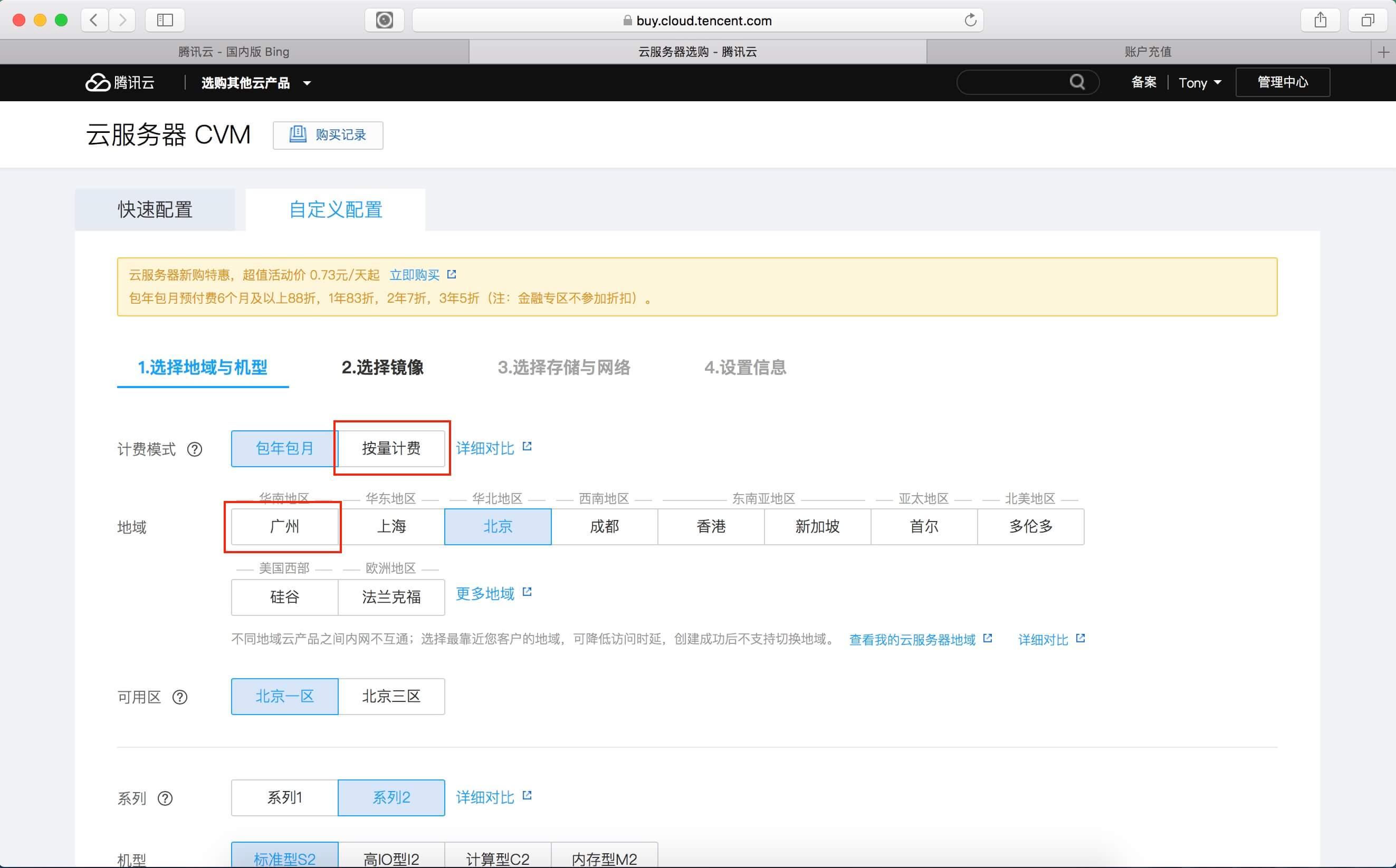The image size is (1396, 868).
Task: Open 详细对比 link beside region note
Action: (x=1043, y=640)
